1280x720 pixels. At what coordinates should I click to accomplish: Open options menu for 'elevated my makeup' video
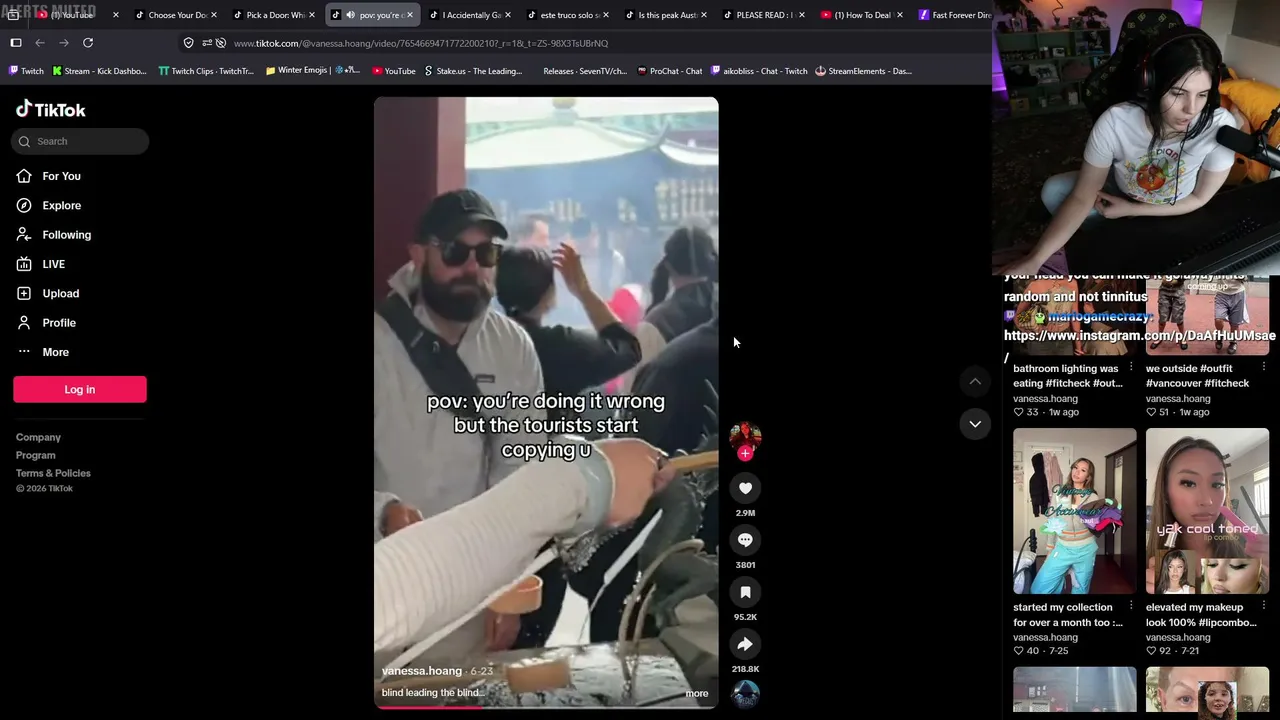pos(1264,606)
